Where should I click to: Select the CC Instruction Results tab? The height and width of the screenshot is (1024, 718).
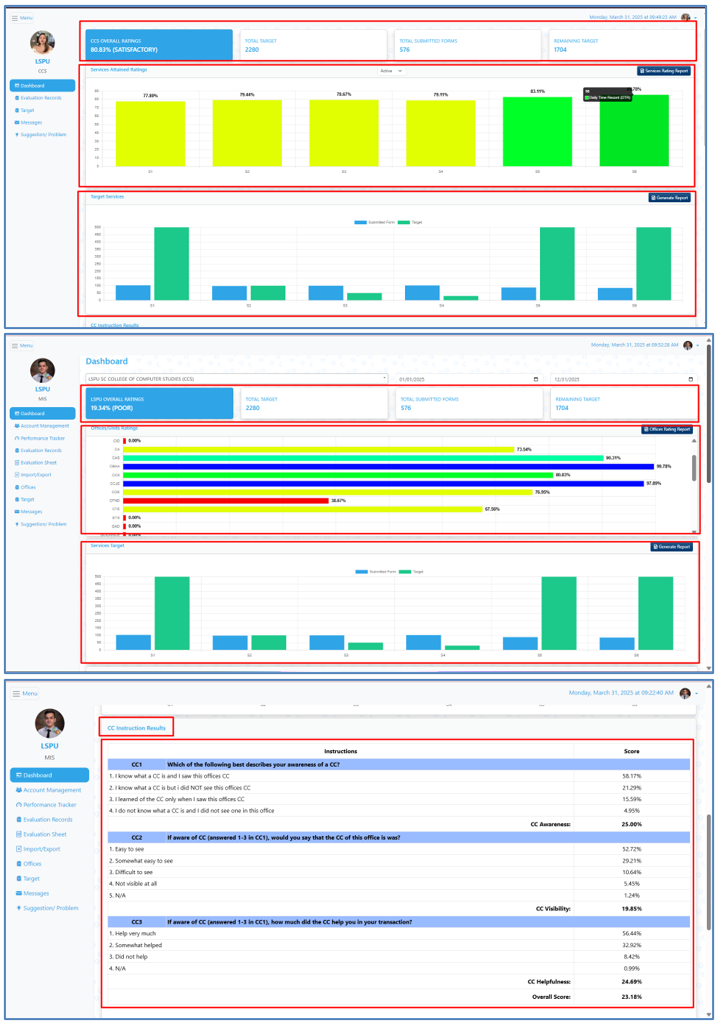[x=136, y=728]
